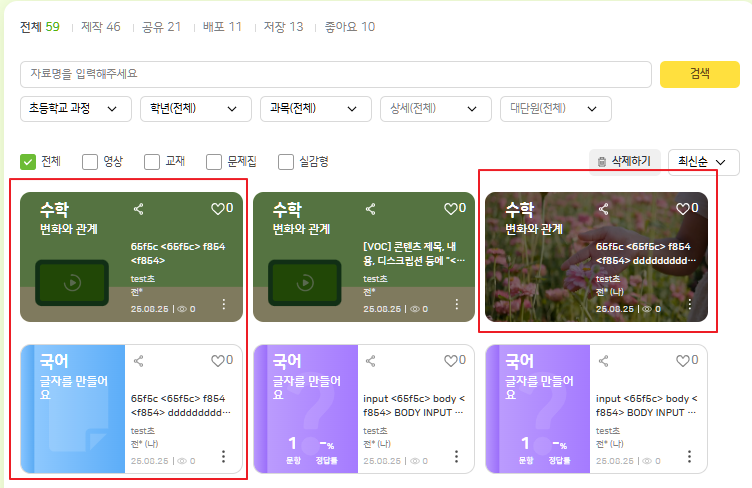Expand the 초등학교 과정 dropdown
Image resolution: width=752 pixels, height=488 pixels.
point(75,109)
